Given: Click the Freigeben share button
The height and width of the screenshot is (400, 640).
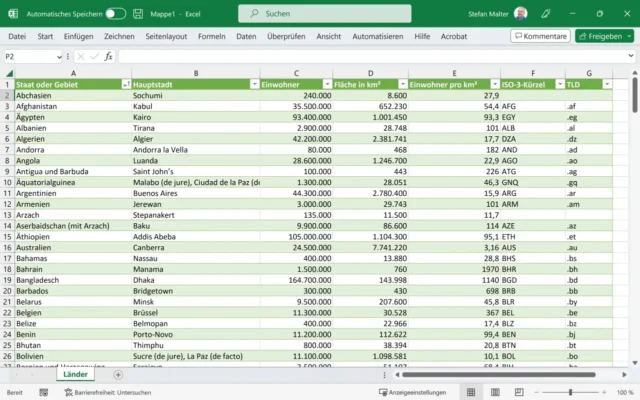Looking at the screenshot, I should 600,36.
